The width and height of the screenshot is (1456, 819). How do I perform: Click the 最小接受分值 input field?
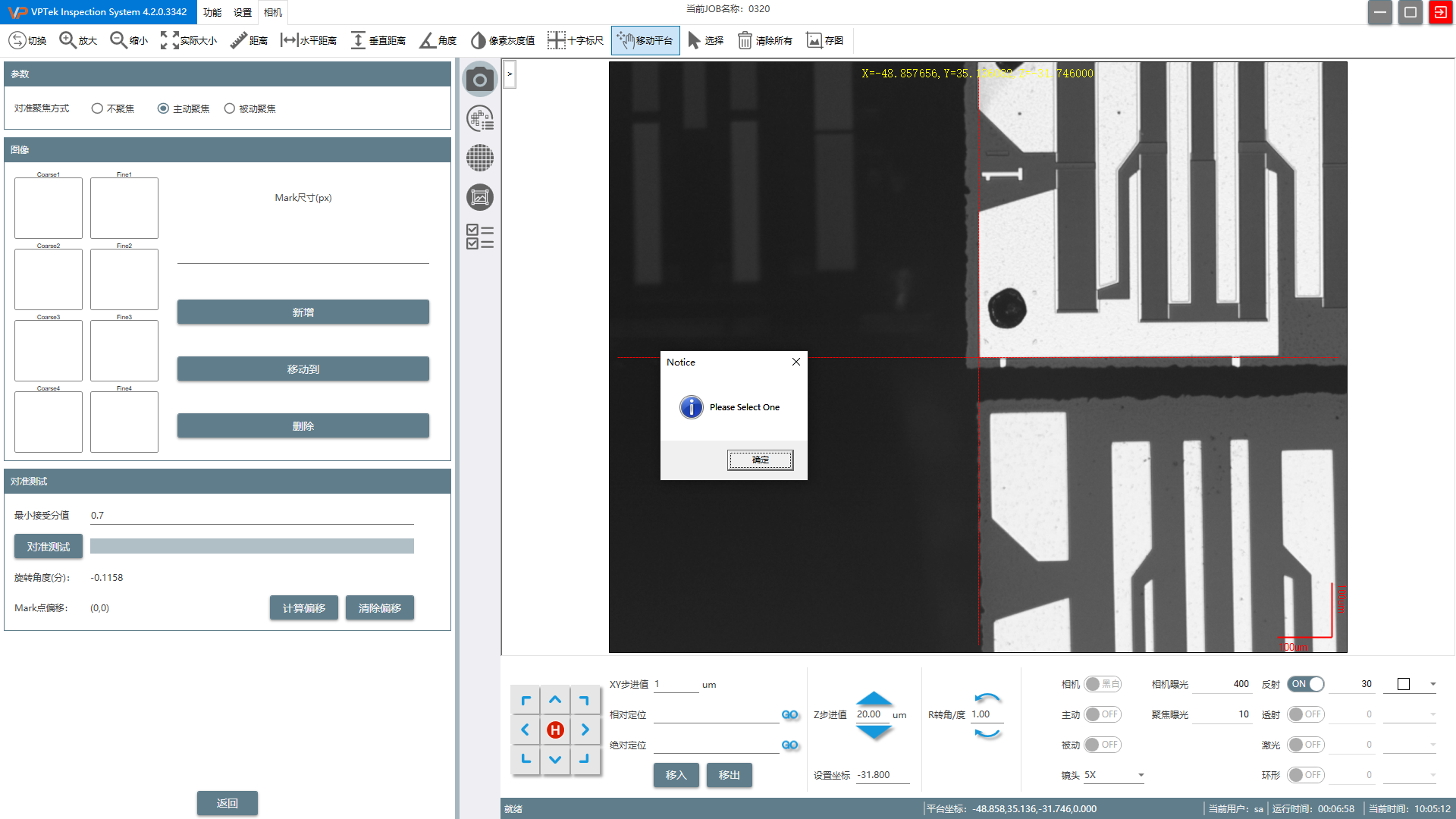pyautogui.click(x=250, y=516)
